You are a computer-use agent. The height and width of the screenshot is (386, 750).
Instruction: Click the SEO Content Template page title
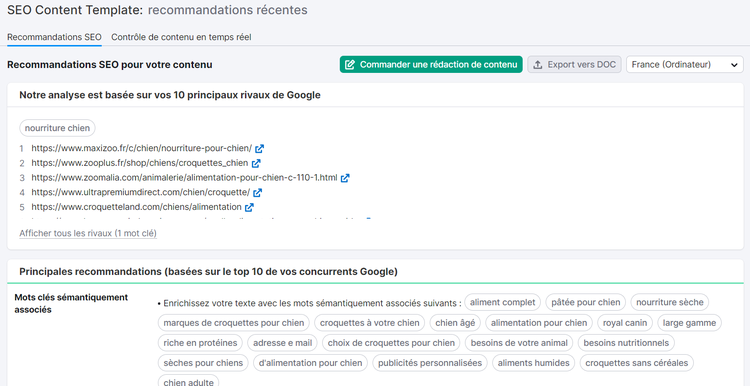click(x=75, y=10)
